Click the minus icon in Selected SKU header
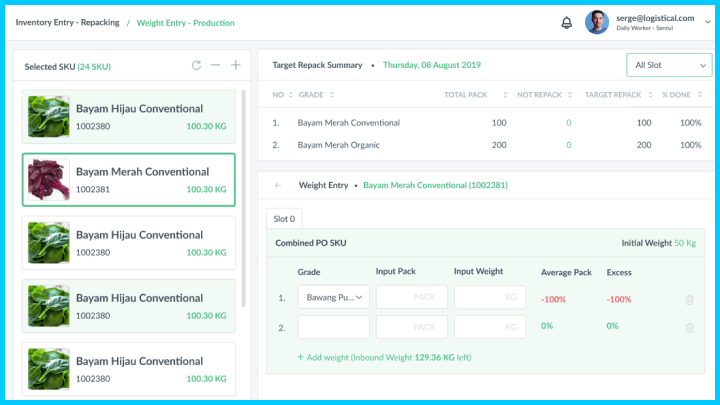Screen dimensions: 720x405 tap(216, 66)
